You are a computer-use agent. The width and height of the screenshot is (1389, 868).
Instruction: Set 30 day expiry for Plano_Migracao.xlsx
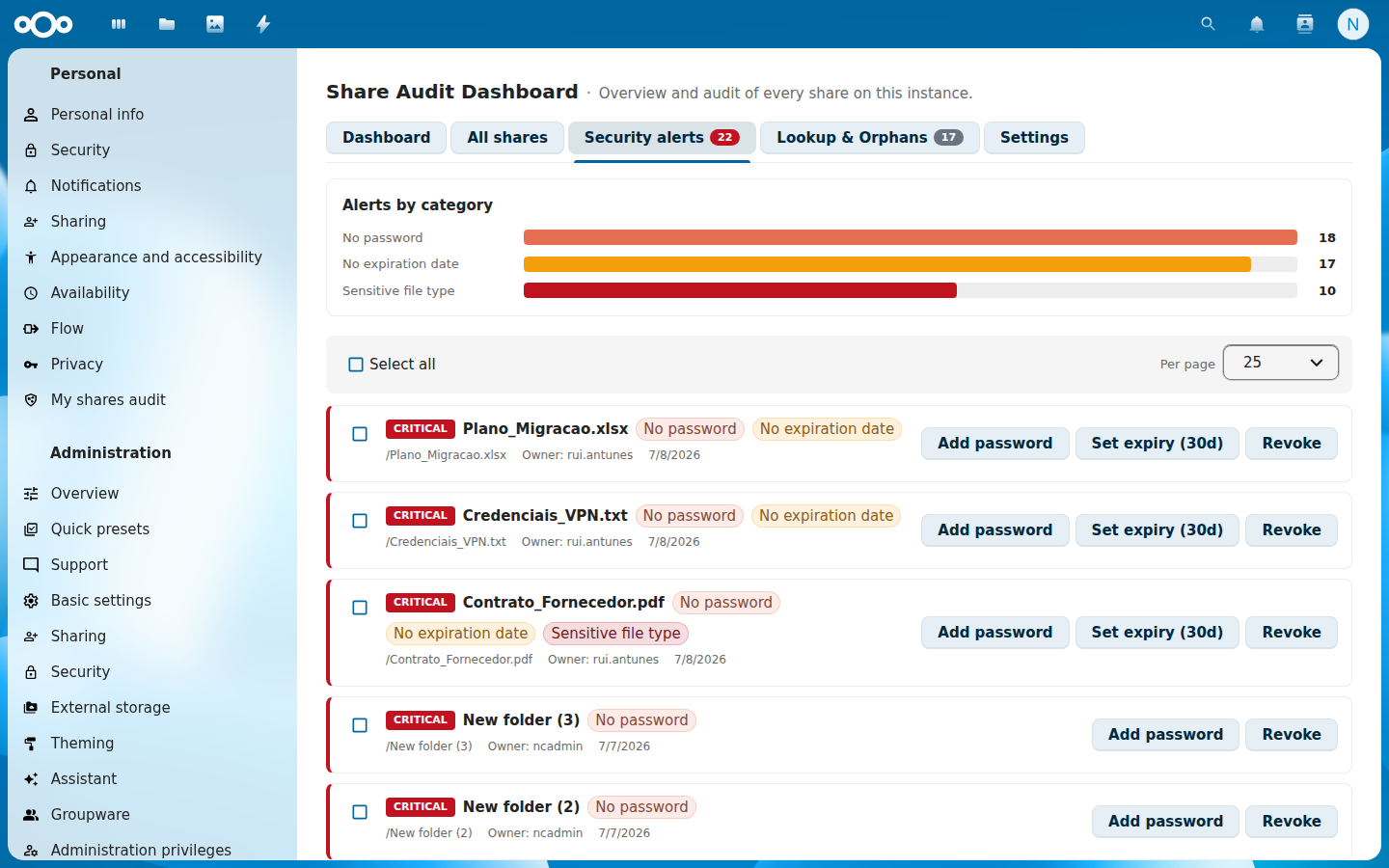pyautogui.click(x=1157, y=444)
